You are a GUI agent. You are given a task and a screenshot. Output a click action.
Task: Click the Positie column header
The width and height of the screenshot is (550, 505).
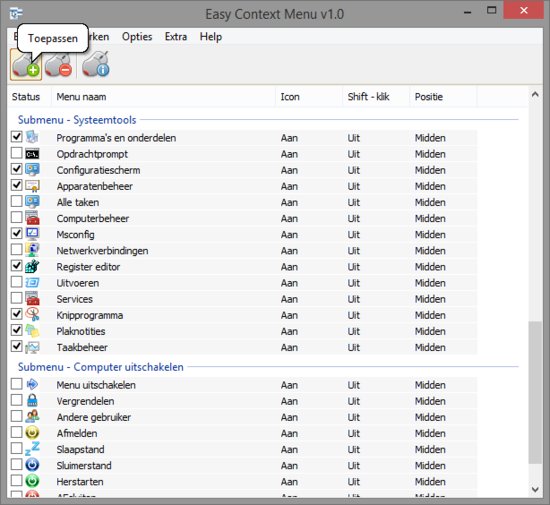point(443,97)
